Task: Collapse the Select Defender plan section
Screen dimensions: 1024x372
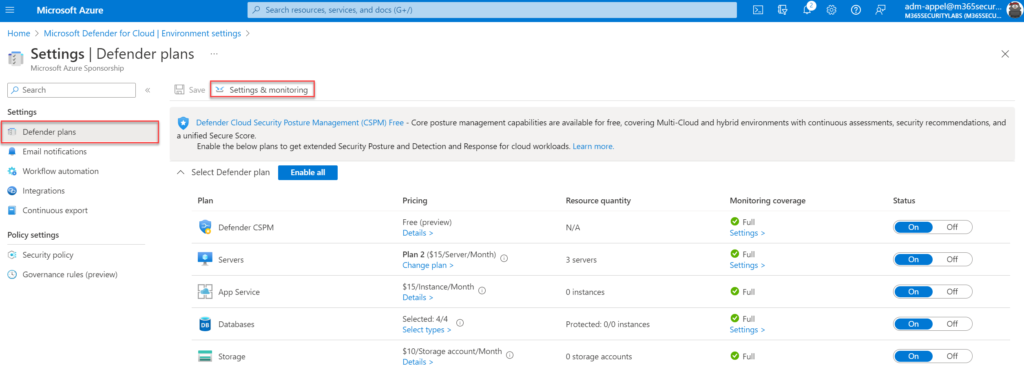Action: 180,173
